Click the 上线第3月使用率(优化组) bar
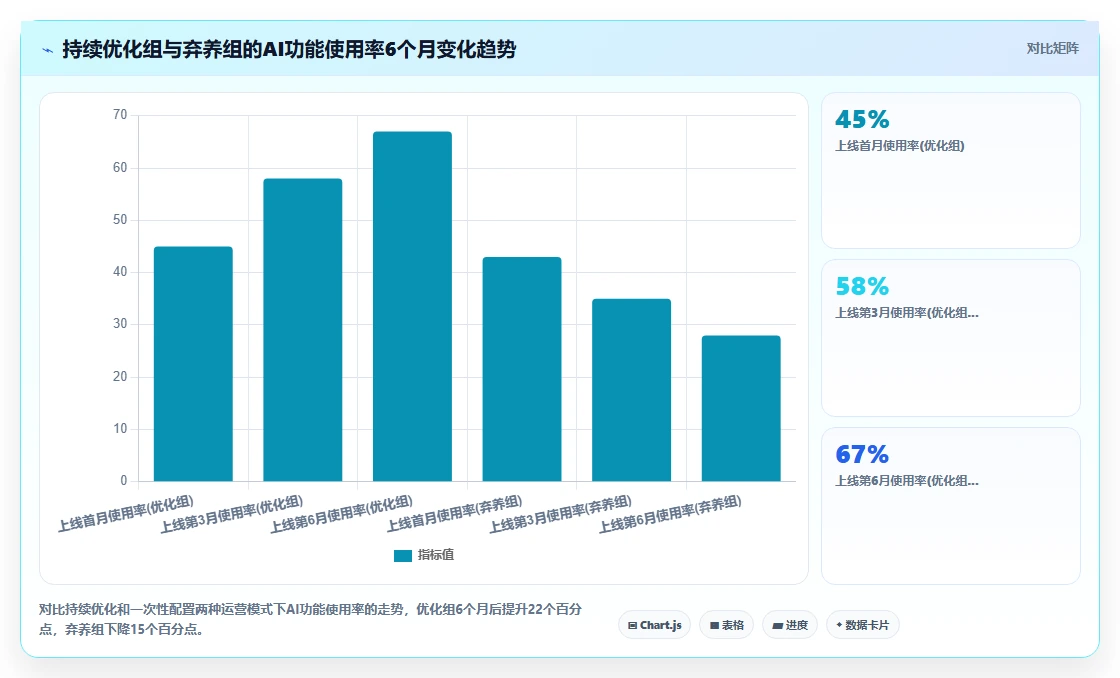This screenshot has width=1120, height=678. 303,329
